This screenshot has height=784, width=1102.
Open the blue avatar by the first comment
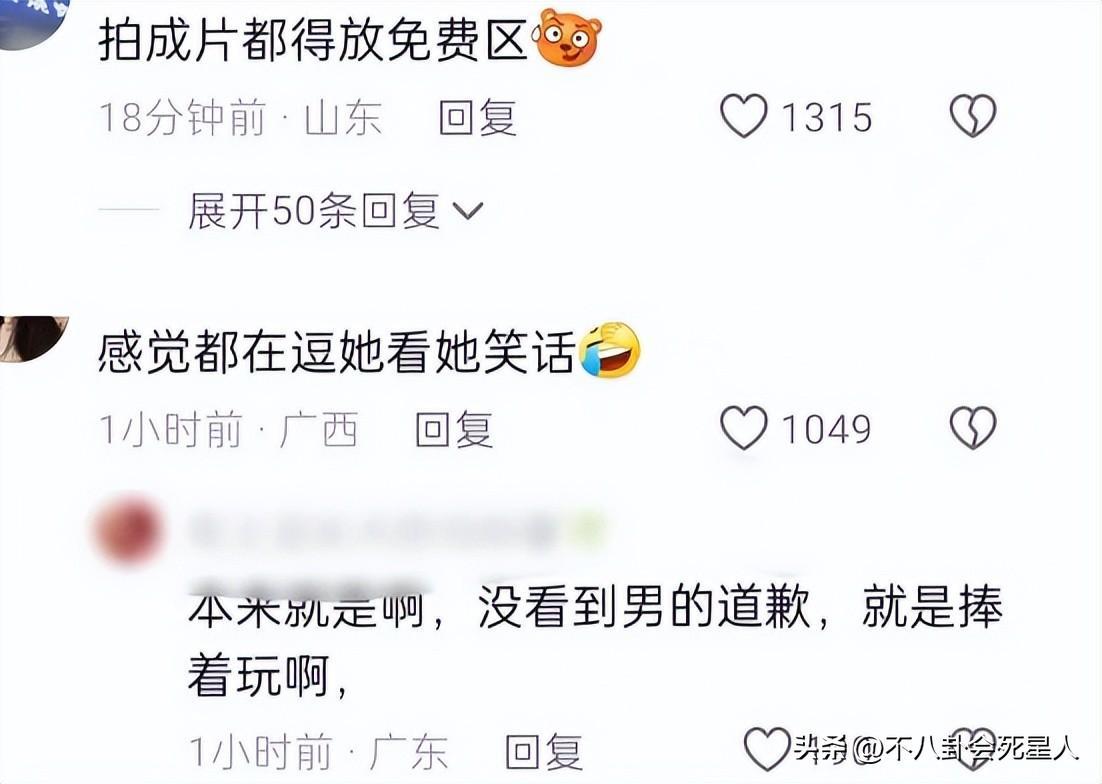(32, 22)
